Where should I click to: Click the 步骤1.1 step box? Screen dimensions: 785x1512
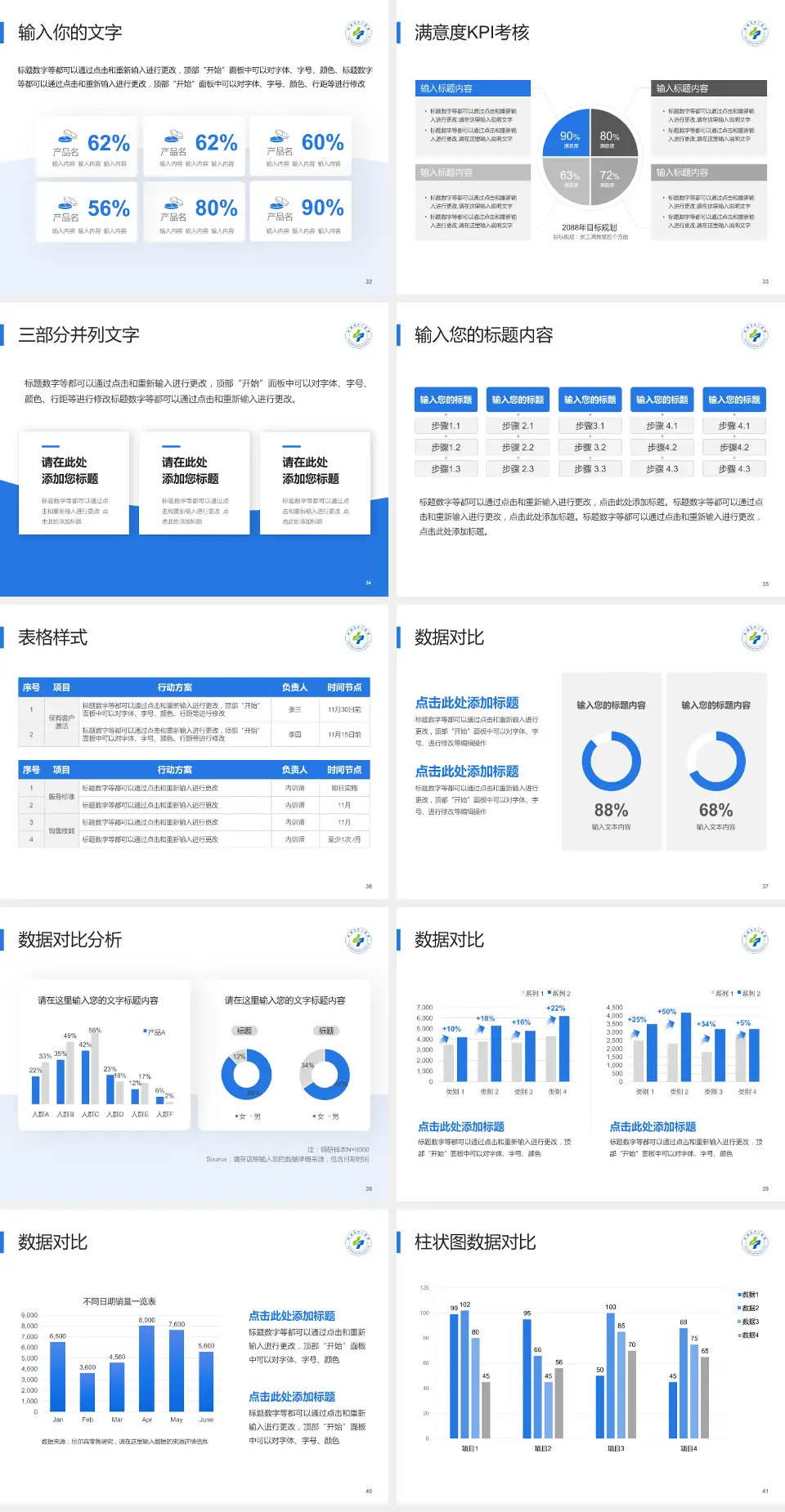(446, 426)
